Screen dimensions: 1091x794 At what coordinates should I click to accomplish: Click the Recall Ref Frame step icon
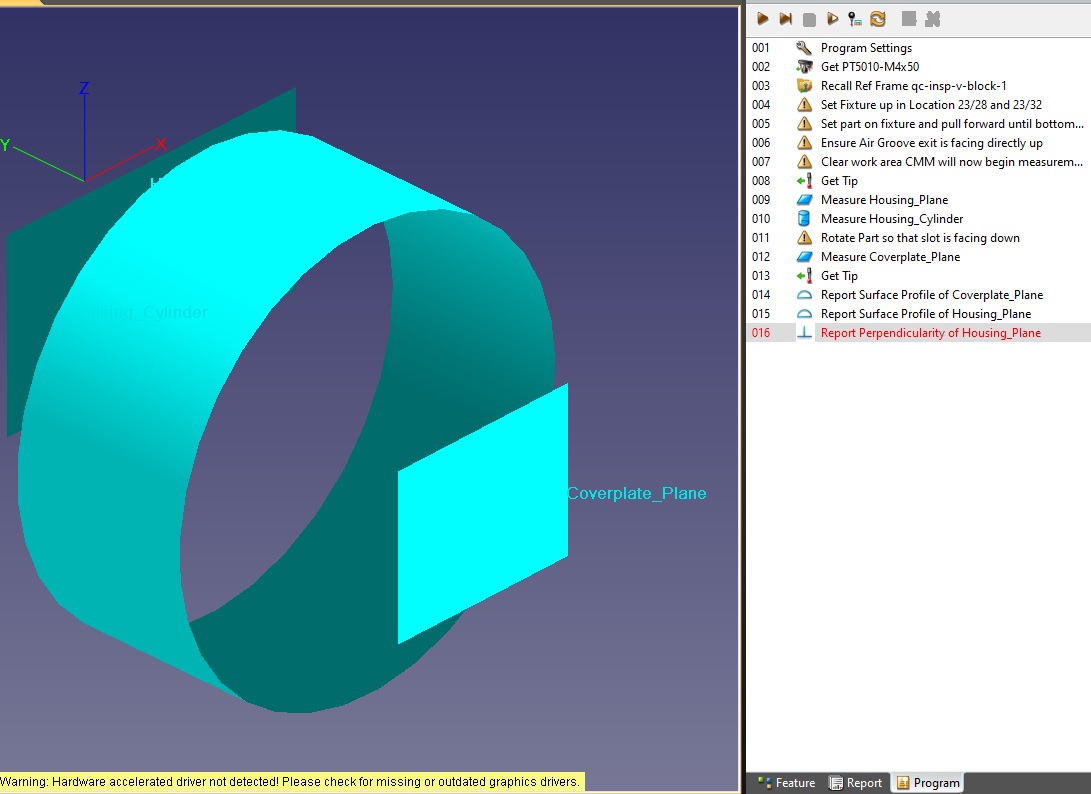coord(804,86)
